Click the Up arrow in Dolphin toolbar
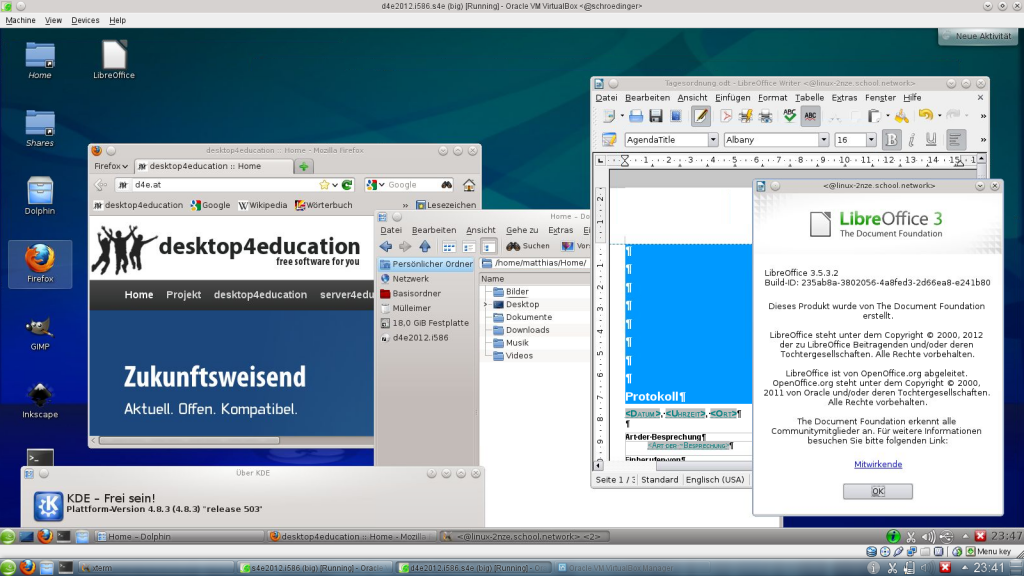Image resolution: width=1024 pixels, height=576 pixels. (x=425, y=246)
